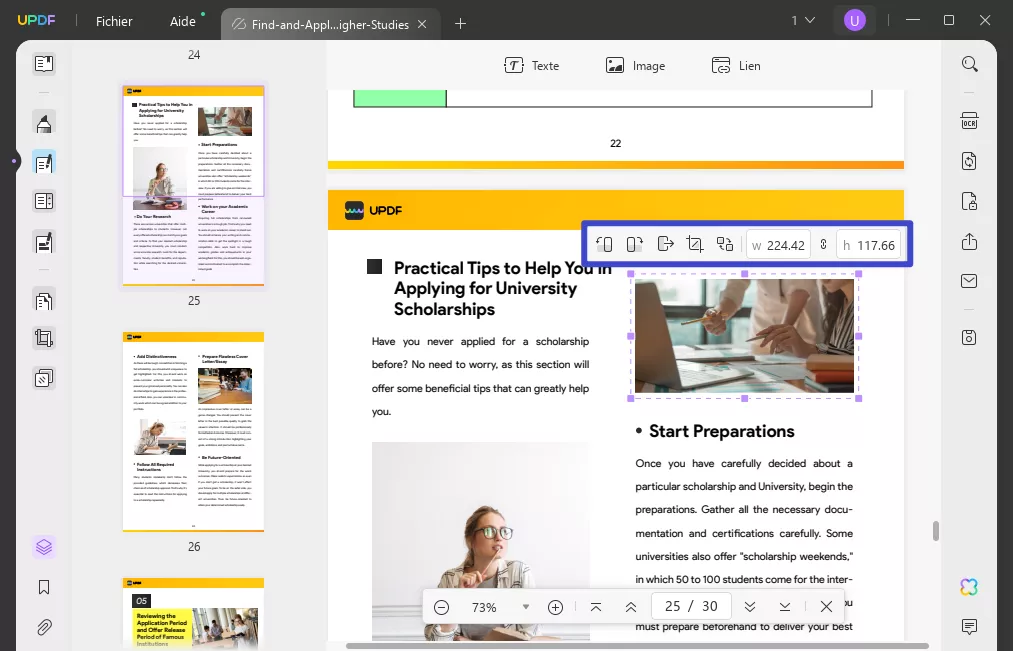1013x651 pixels.
Task: Extract the selected image from the page
Action: click(666, 244)
